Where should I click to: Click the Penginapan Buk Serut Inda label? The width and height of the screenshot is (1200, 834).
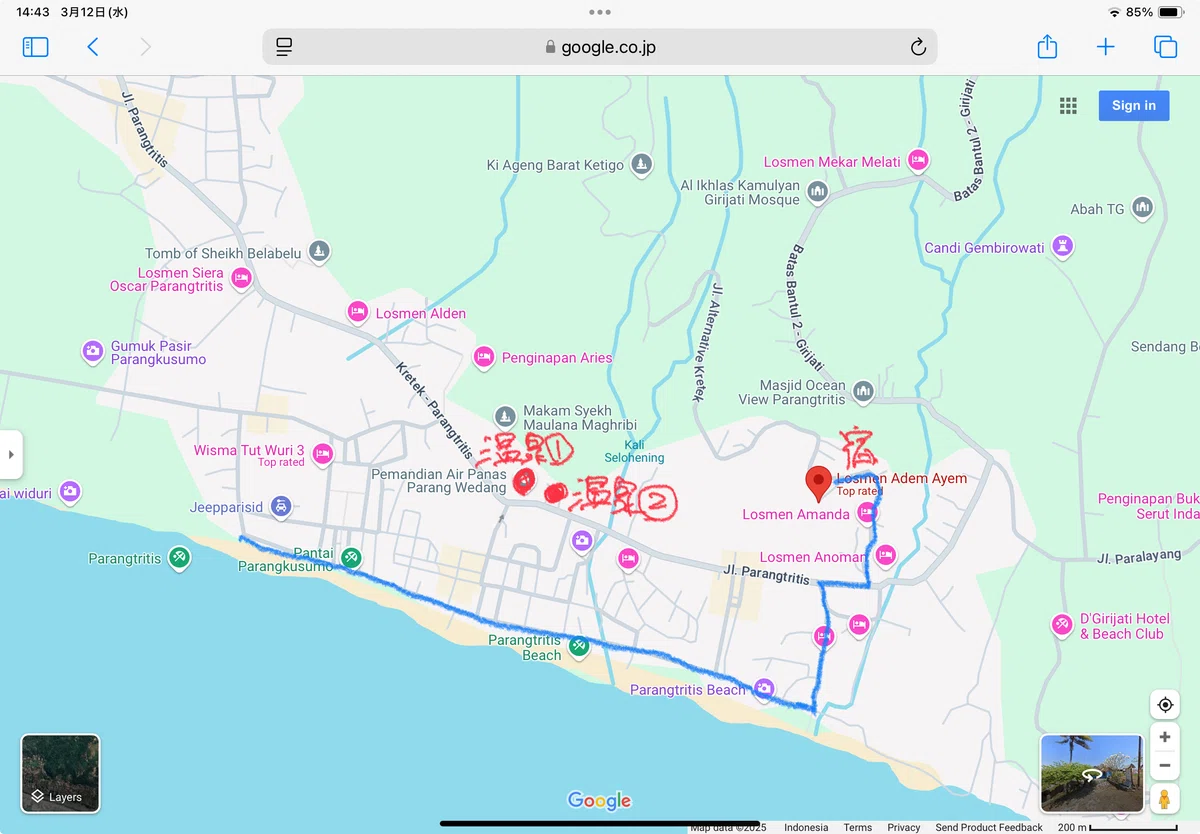pos(1148,506)
